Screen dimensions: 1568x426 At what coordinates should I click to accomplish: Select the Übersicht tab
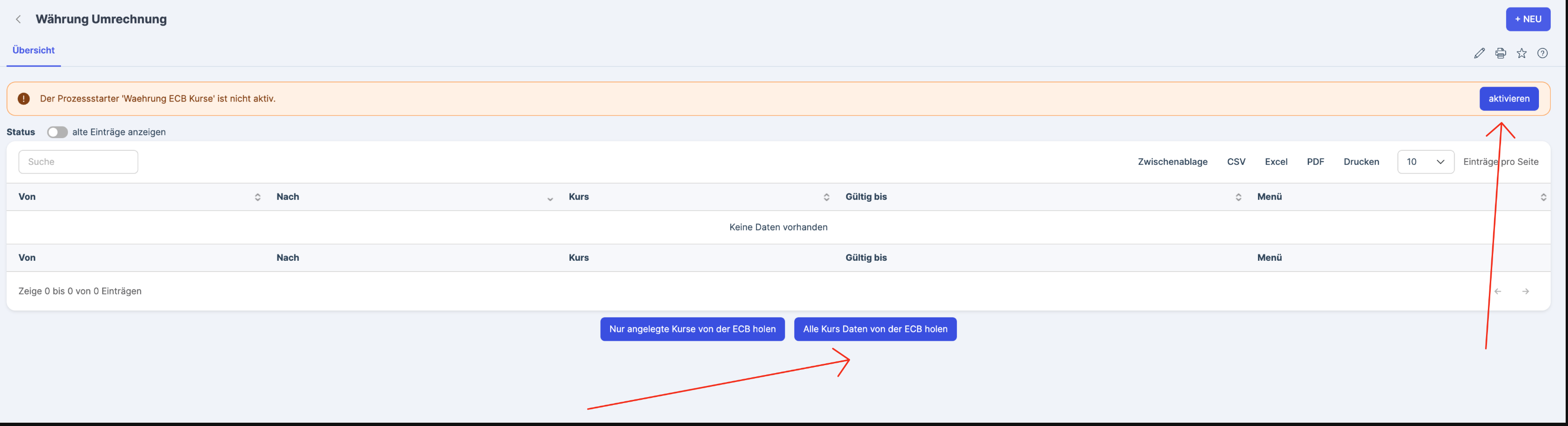click(33, 51)
